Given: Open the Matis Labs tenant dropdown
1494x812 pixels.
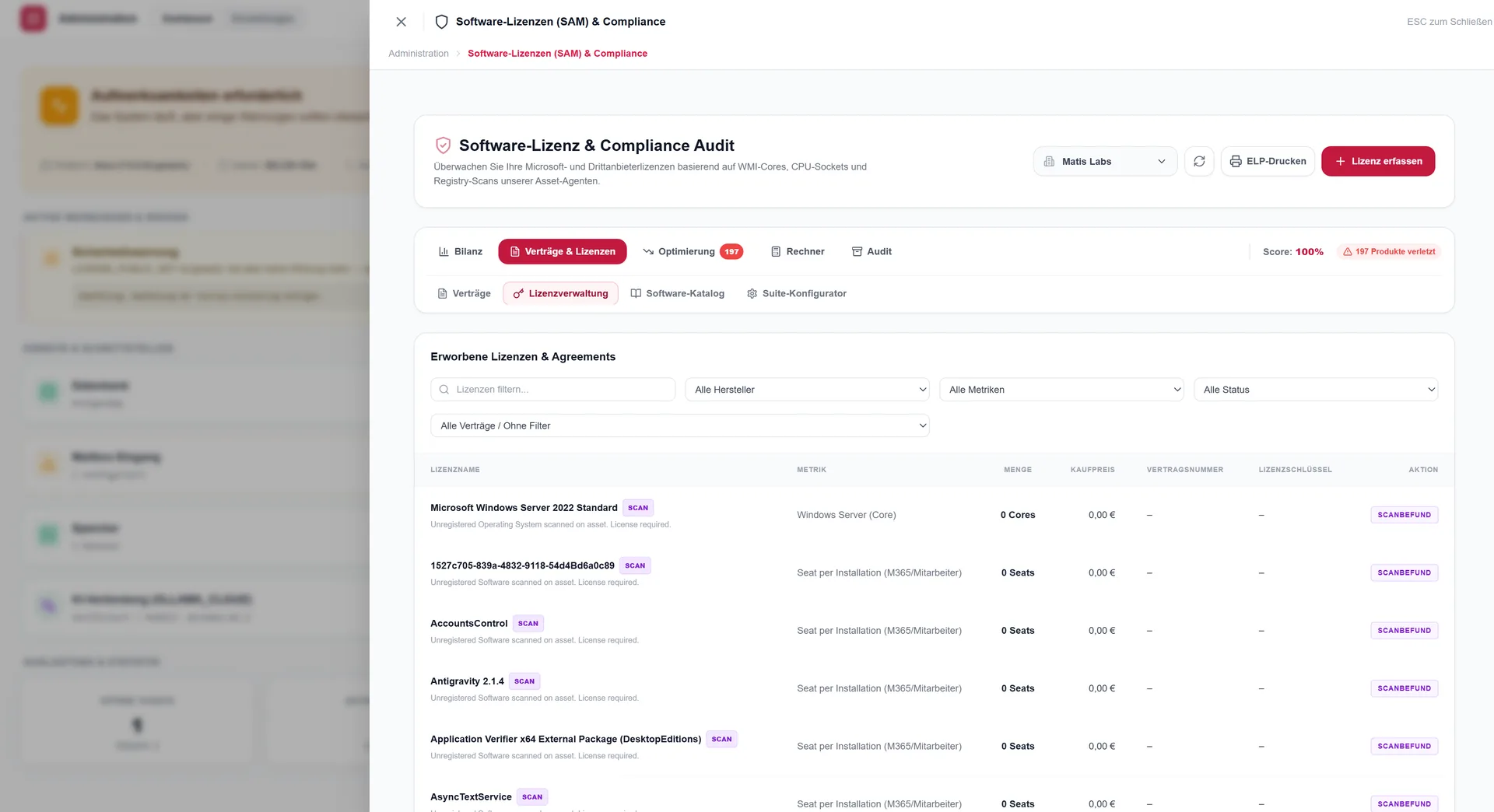Looking at the screenshot, I should (x=1105, y=161).
